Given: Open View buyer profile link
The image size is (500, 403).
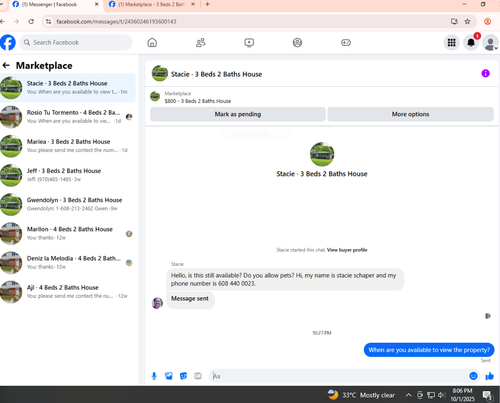Looking at the screenshot, I should click(347, 250).
